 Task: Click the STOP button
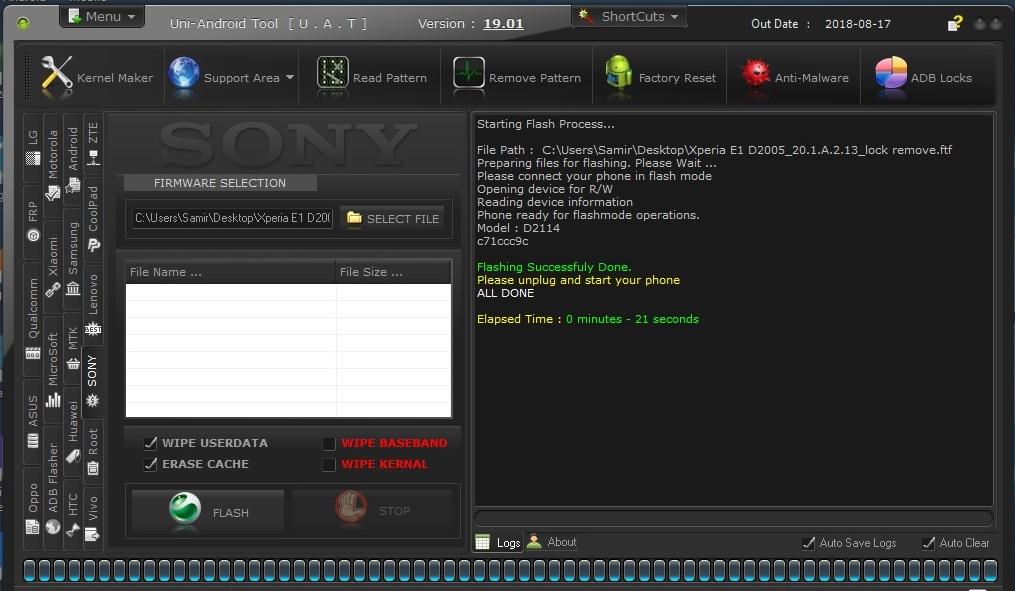click(372, 511)
